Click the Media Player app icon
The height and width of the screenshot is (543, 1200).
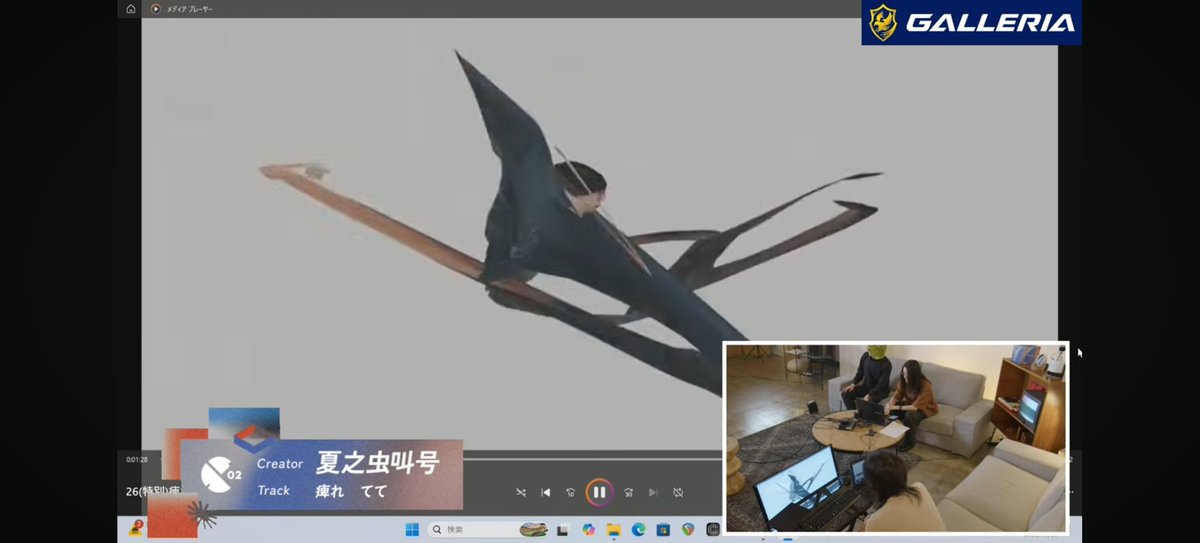point(155,9)
